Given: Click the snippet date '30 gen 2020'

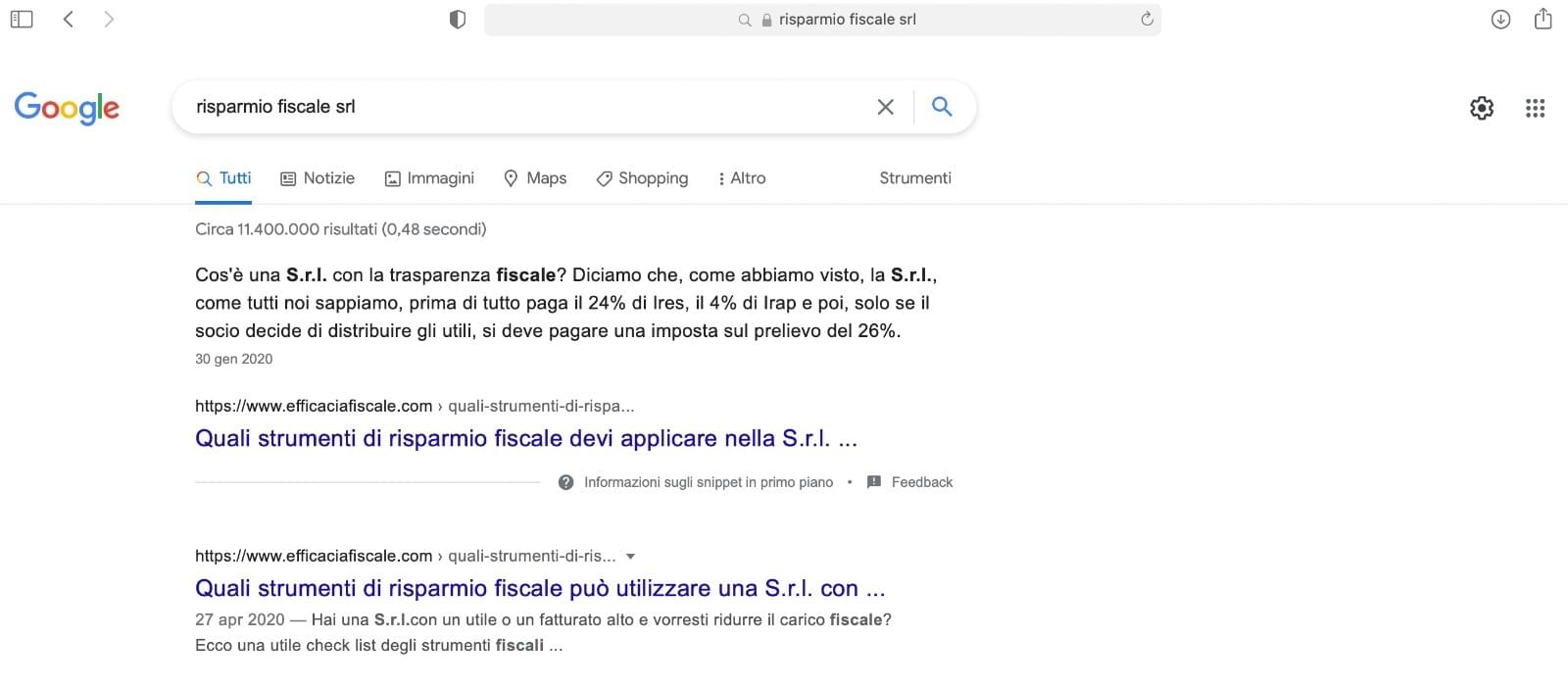Looking at the screenshot, I should pos(234,359).
